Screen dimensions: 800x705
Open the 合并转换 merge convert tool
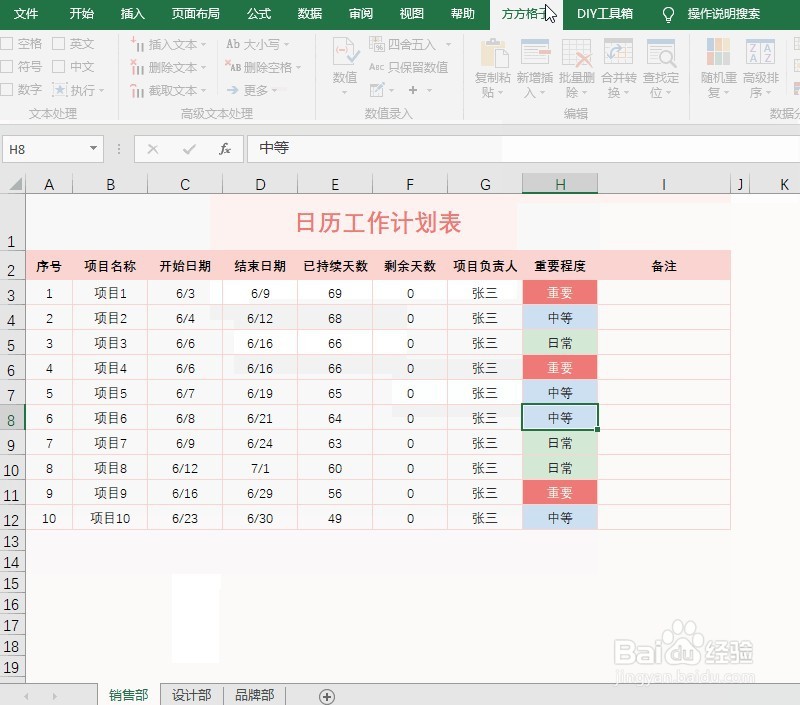(x=618, y=68)
